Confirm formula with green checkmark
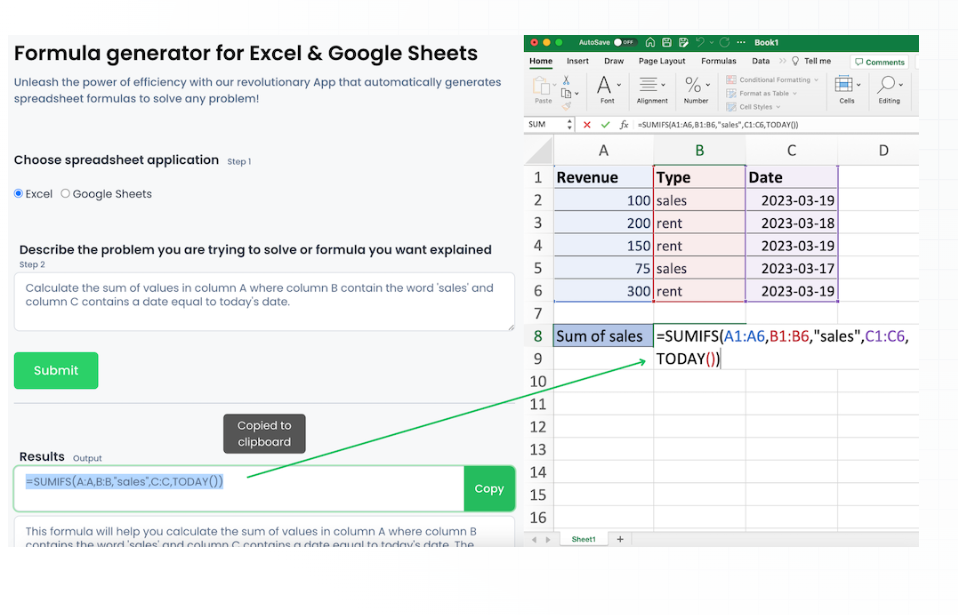The image size is (958, 615). point(604,125)
